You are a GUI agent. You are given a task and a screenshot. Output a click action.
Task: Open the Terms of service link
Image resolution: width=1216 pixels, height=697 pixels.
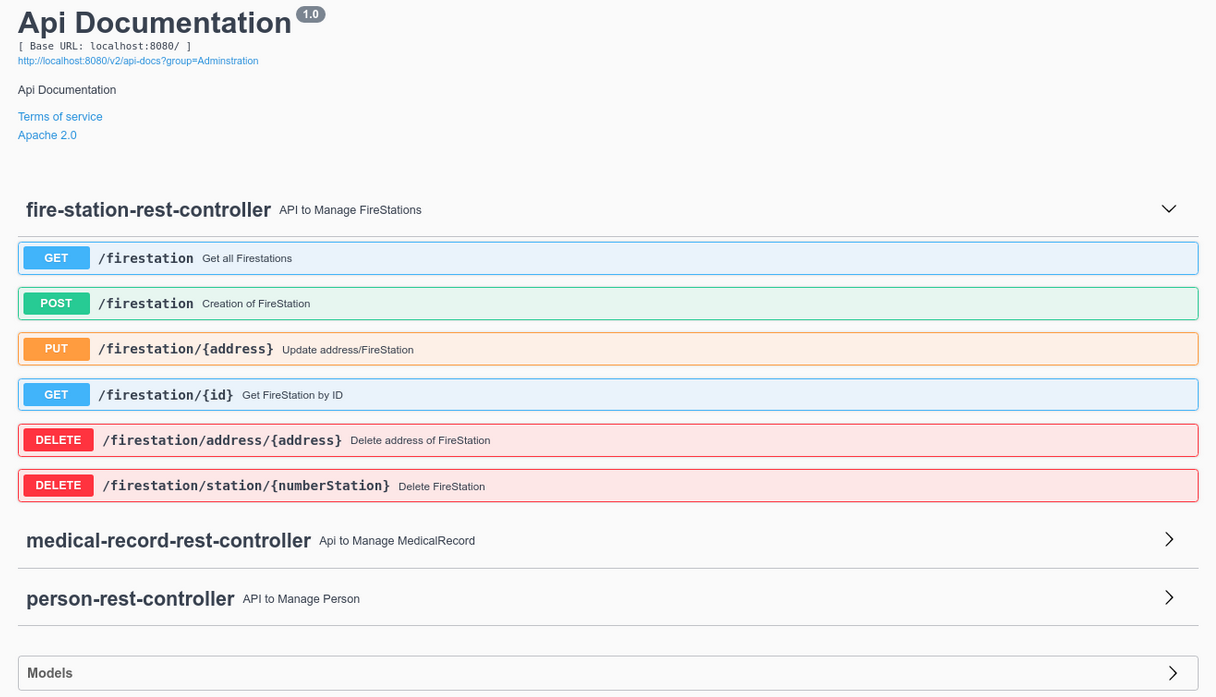(60, 117)
